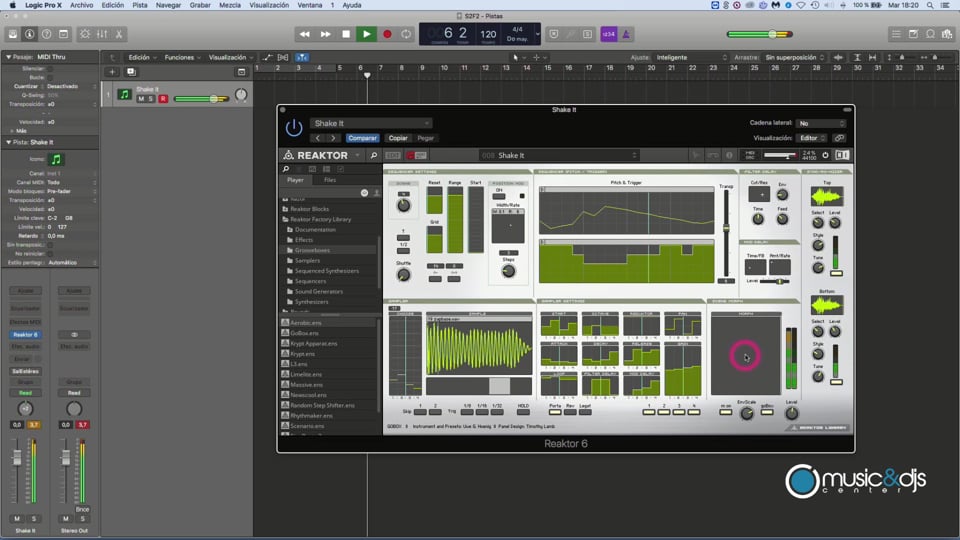Click the red Record button

[x=387, y=34]
